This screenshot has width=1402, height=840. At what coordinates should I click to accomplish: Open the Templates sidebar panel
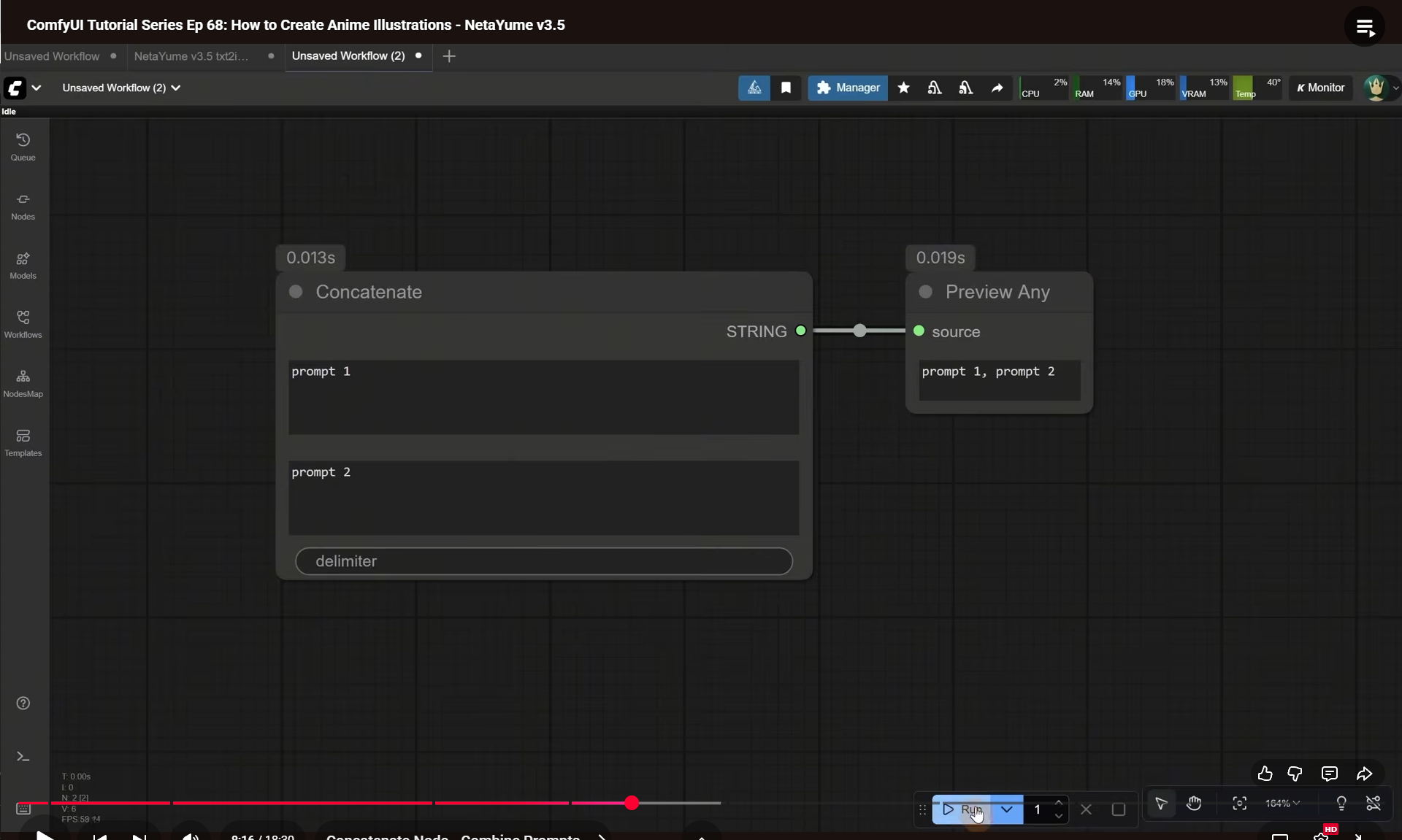[x=23, y=442]
